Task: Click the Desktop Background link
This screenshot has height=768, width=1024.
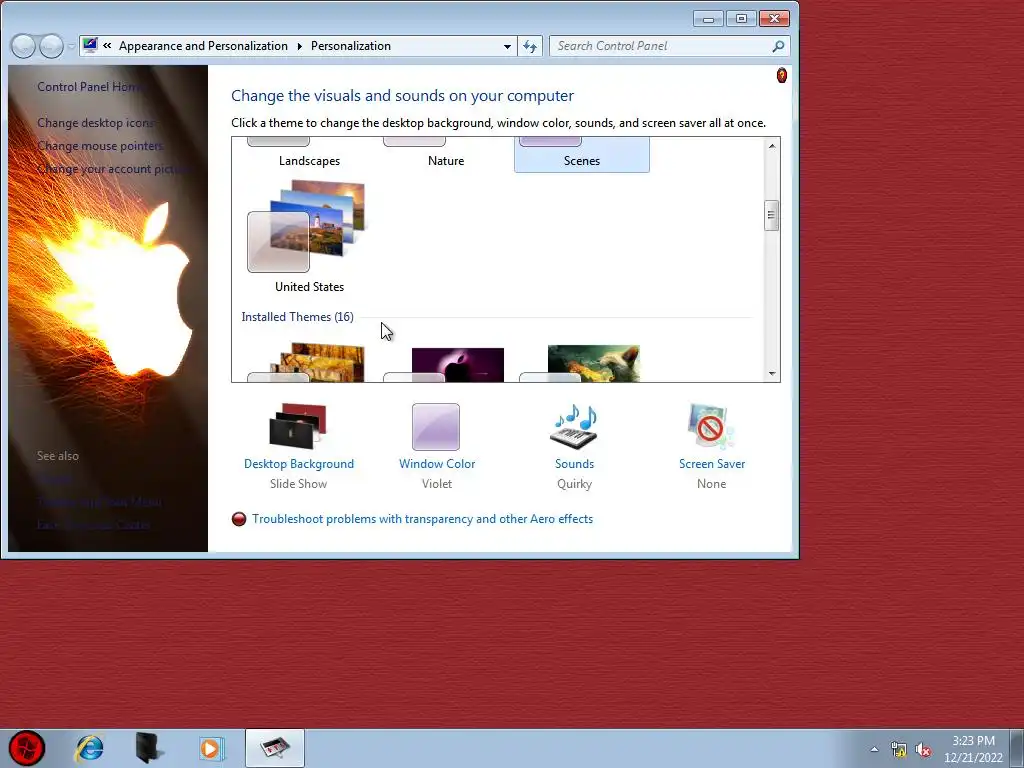Action: [x=298, y=464]
